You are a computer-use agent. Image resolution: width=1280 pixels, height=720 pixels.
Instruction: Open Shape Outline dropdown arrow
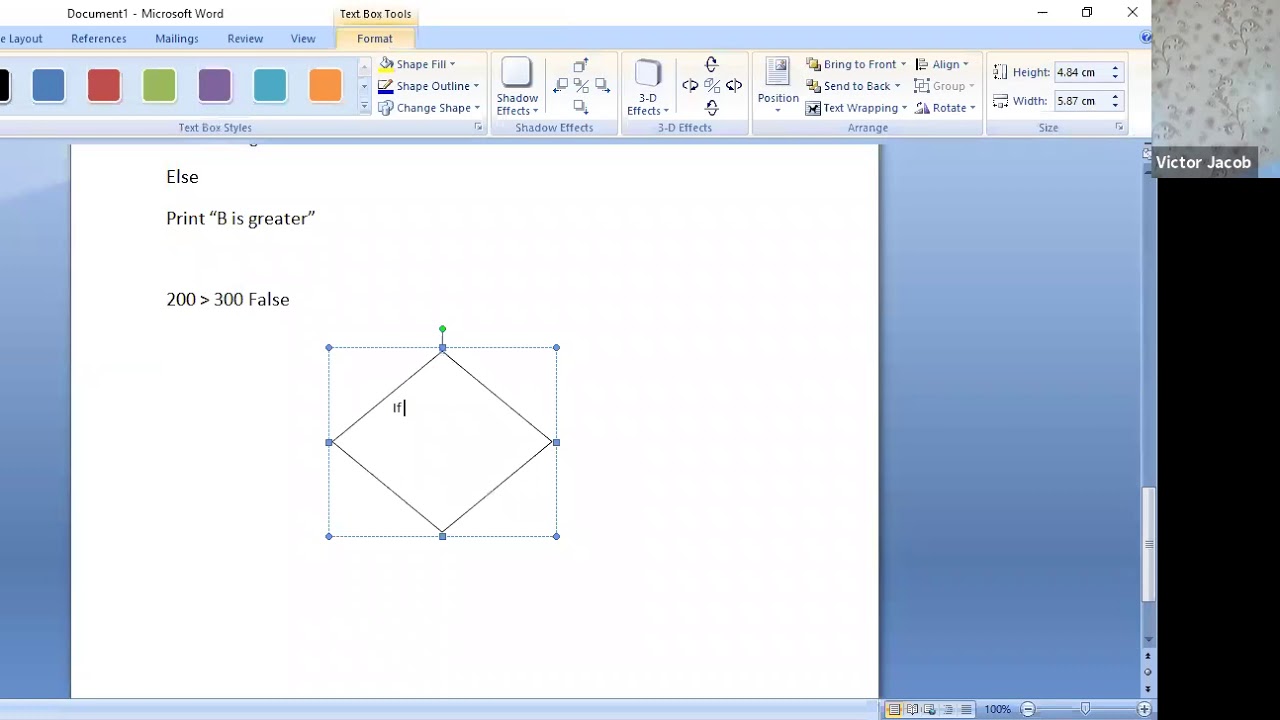pos(476,86)
